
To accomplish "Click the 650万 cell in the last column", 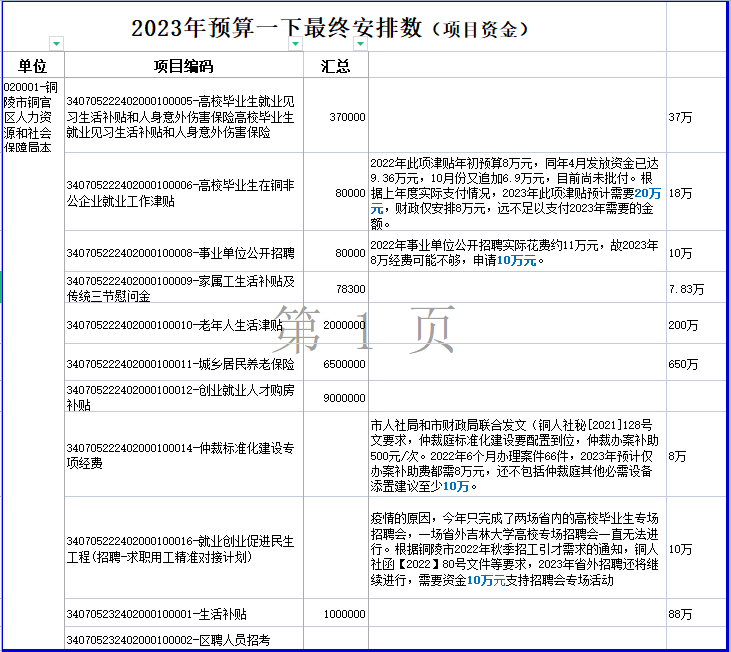I will pos(696,364).
